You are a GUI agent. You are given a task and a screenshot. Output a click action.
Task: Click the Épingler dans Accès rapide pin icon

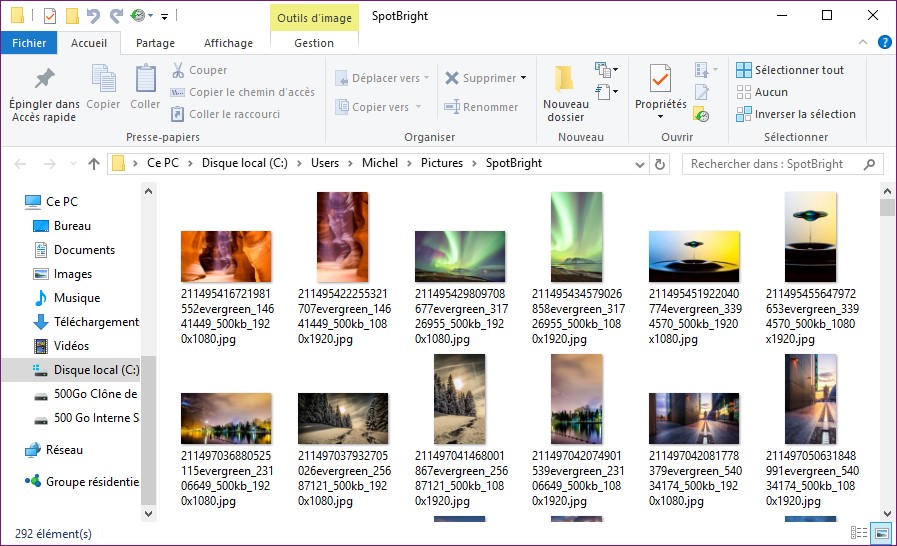(x=44, y=79)
